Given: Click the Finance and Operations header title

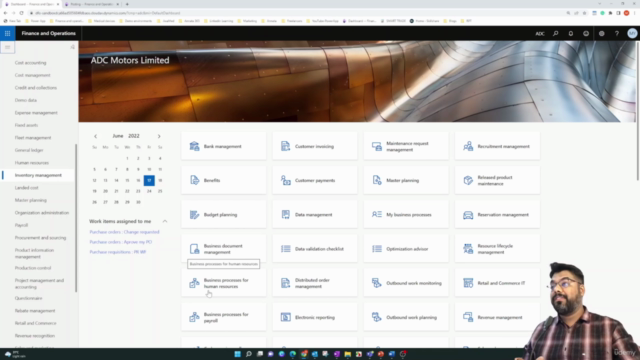Looking at the screenshot, I should pyautogui.click(x=49, y=33).
